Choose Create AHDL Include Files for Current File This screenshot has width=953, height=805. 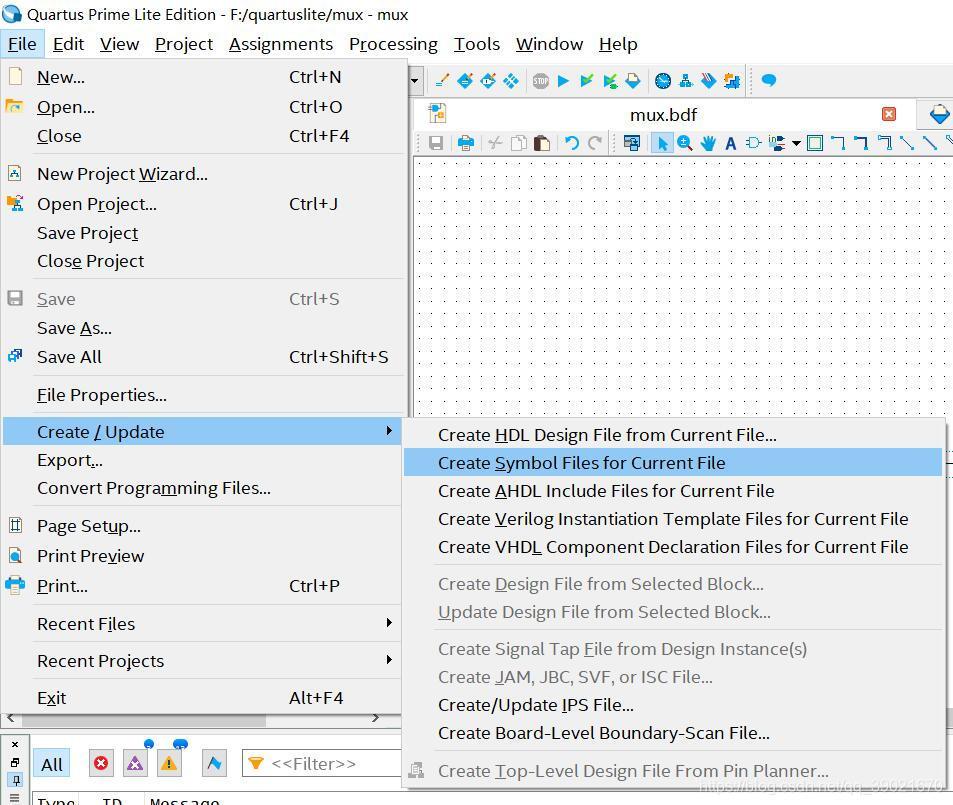point(673,491)
